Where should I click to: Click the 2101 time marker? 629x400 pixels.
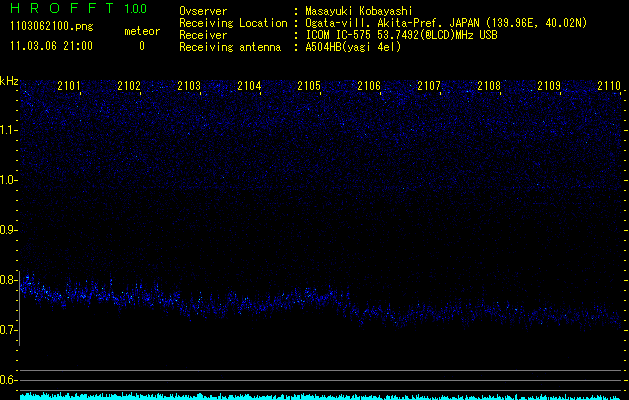click(70, 87)
